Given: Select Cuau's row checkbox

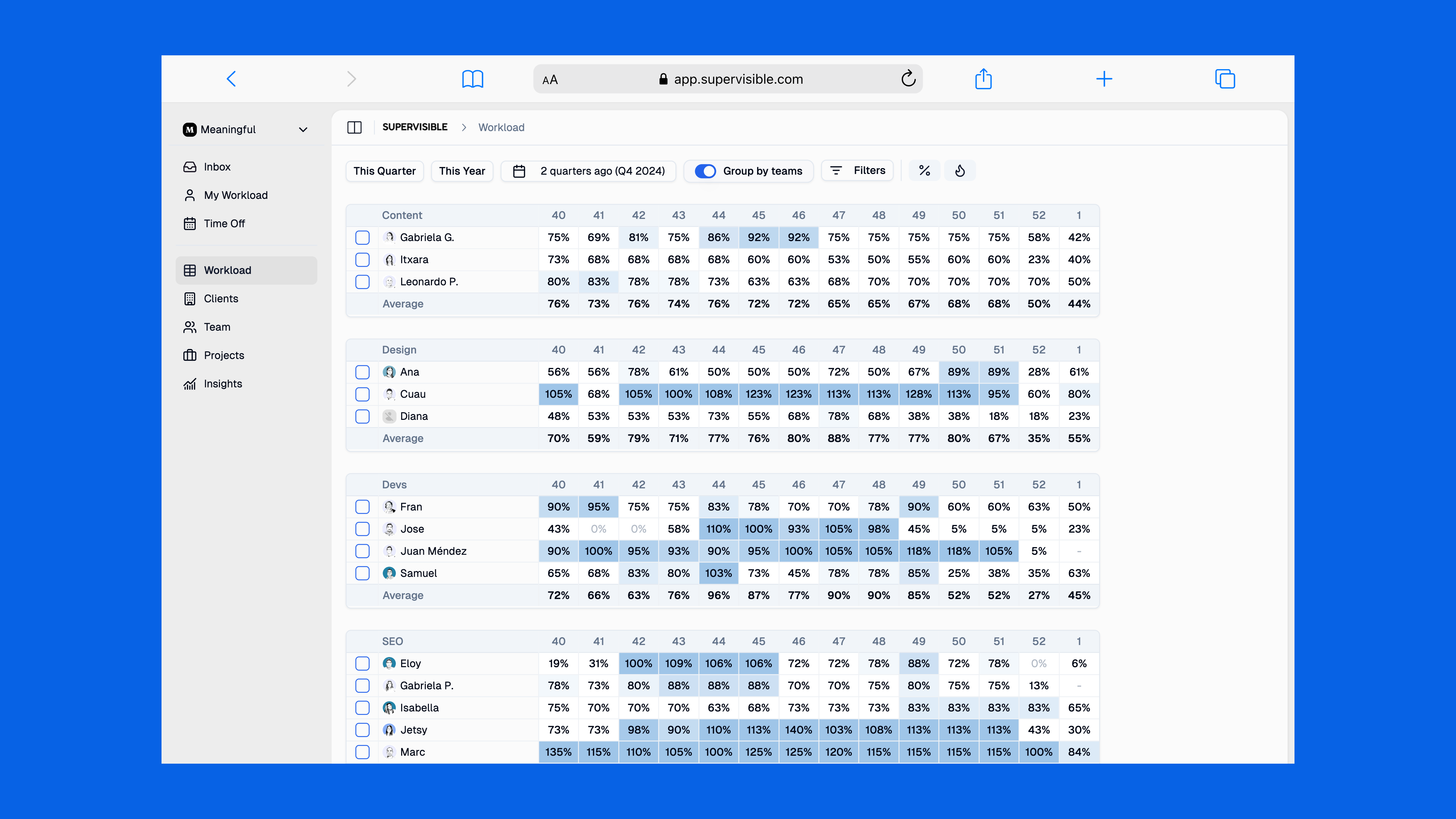Looking at the screenshot, I should (x=362, y=394).
